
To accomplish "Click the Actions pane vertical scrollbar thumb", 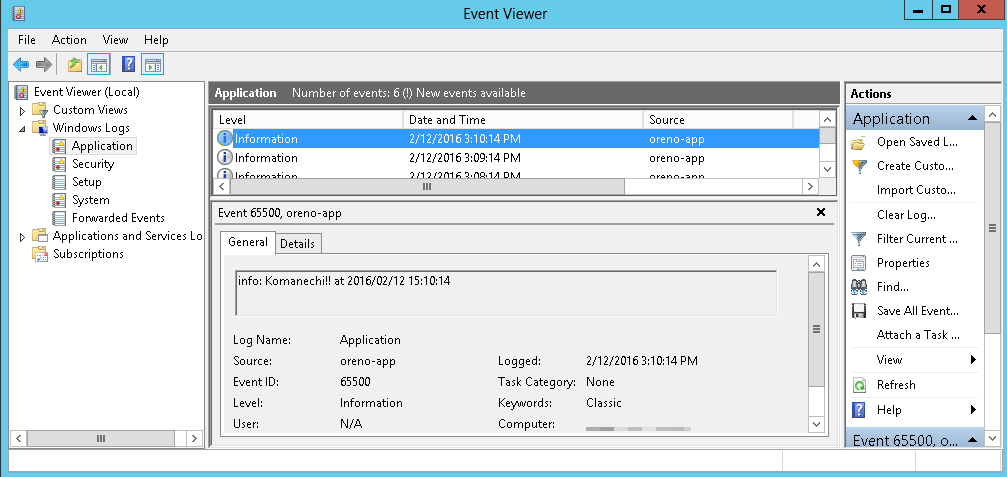I will point(992,228).
